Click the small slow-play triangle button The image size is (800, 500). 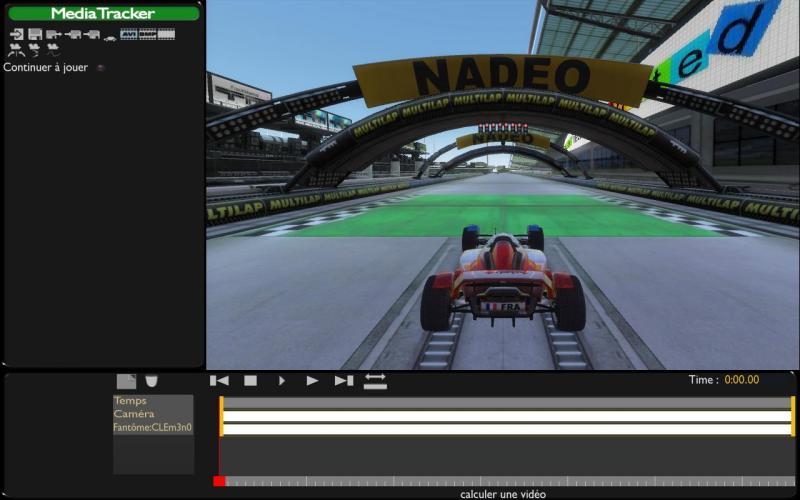click(x=281, y=381)
